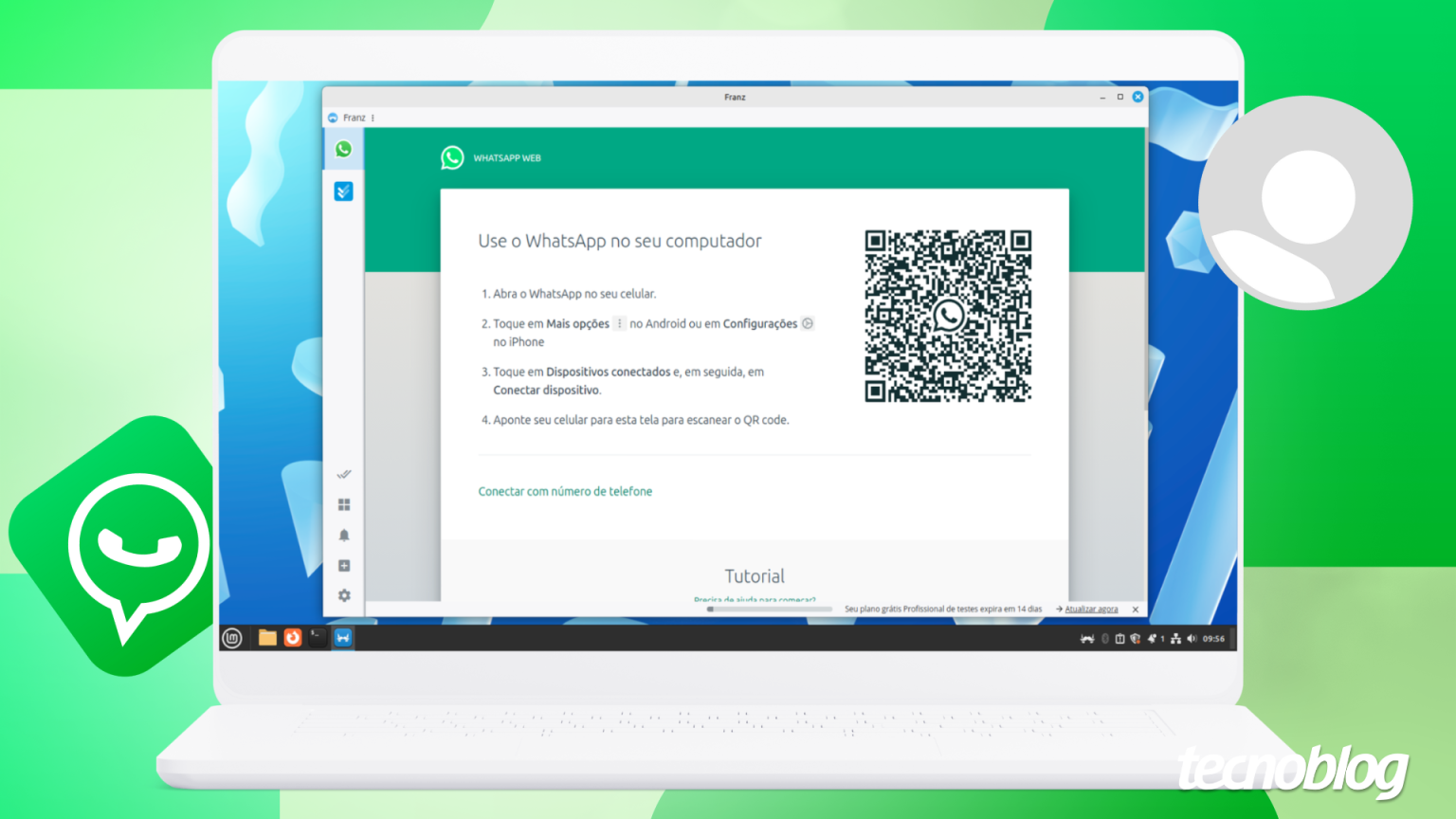Open the volume tray icon
The height and width of the screenshot is (819, 1456).
(x=1192, y=639)
